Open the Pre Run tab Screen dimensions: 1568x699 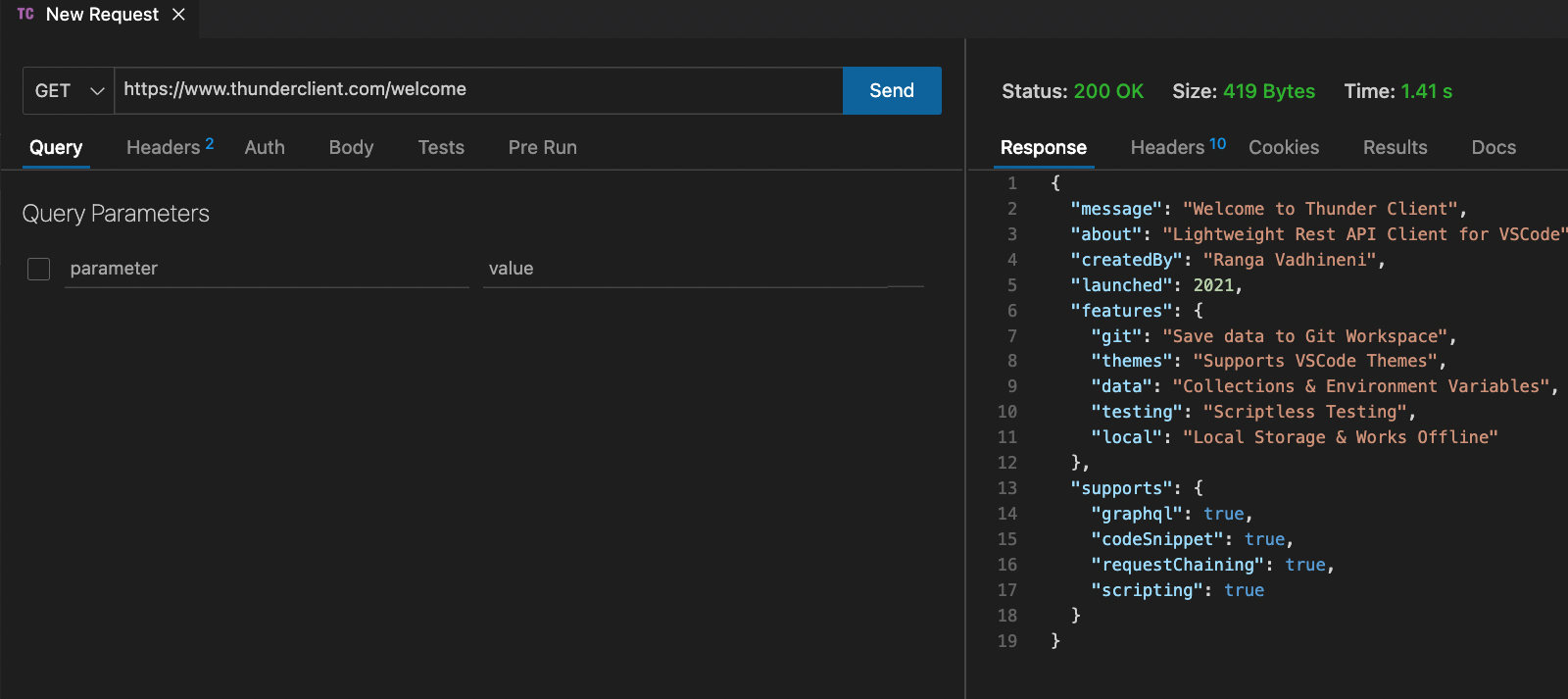542,147
